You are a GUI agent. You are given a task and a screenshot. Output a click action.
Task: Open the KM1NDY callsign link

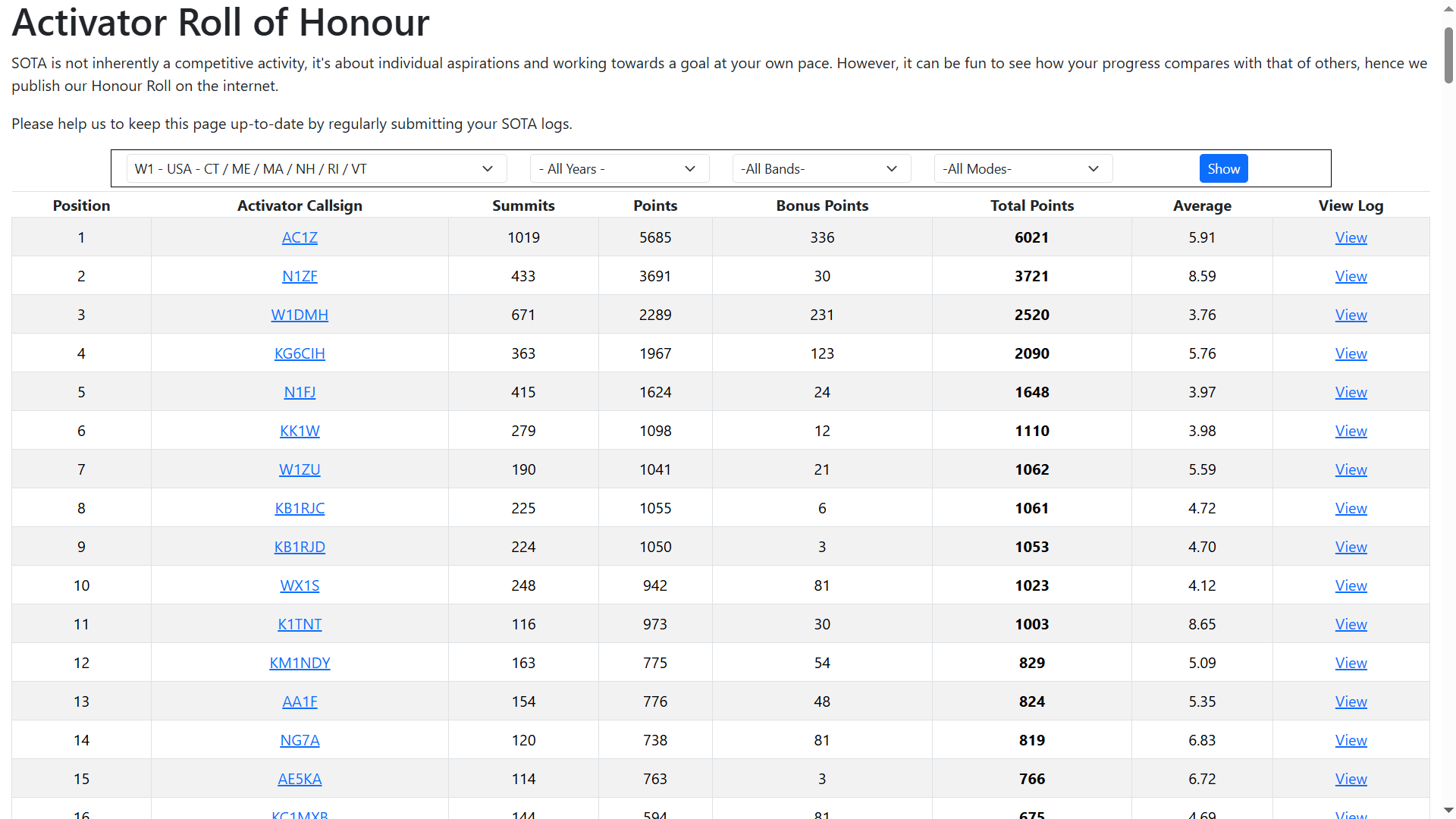(300, 663)
